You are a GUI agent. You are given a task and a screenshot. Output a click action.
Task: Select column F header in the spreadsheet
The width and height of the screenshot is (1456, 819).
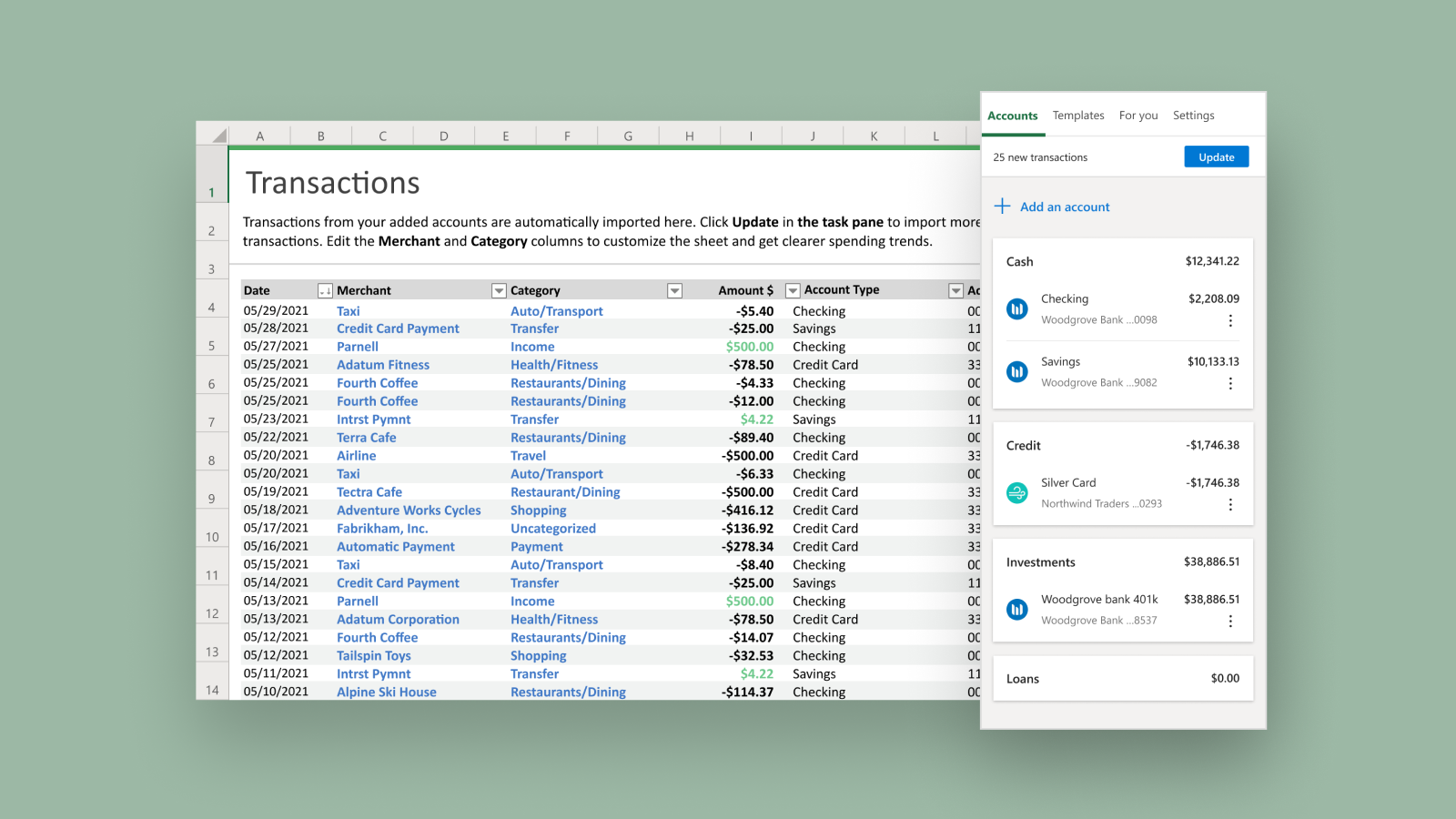567,136
